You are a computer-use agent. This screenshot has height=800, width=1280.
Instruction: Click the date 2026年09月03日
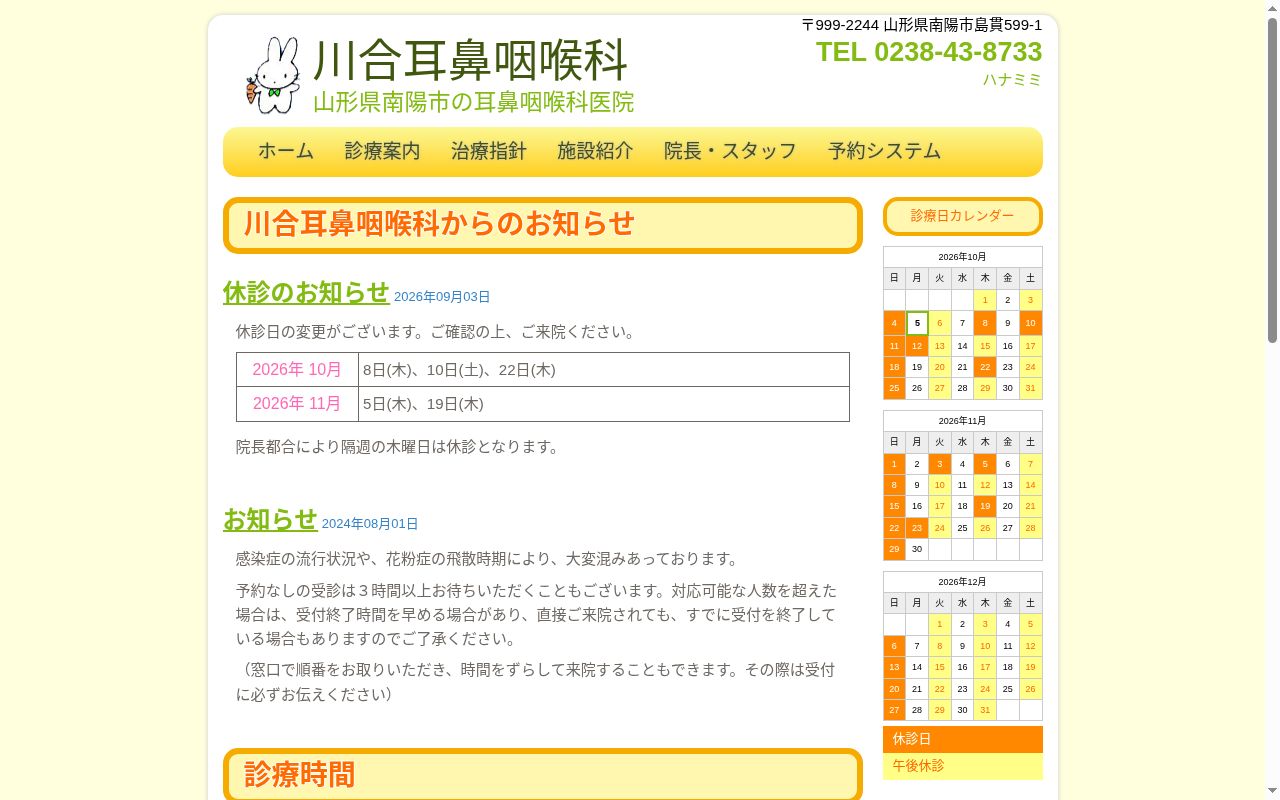tap(442, 297)
